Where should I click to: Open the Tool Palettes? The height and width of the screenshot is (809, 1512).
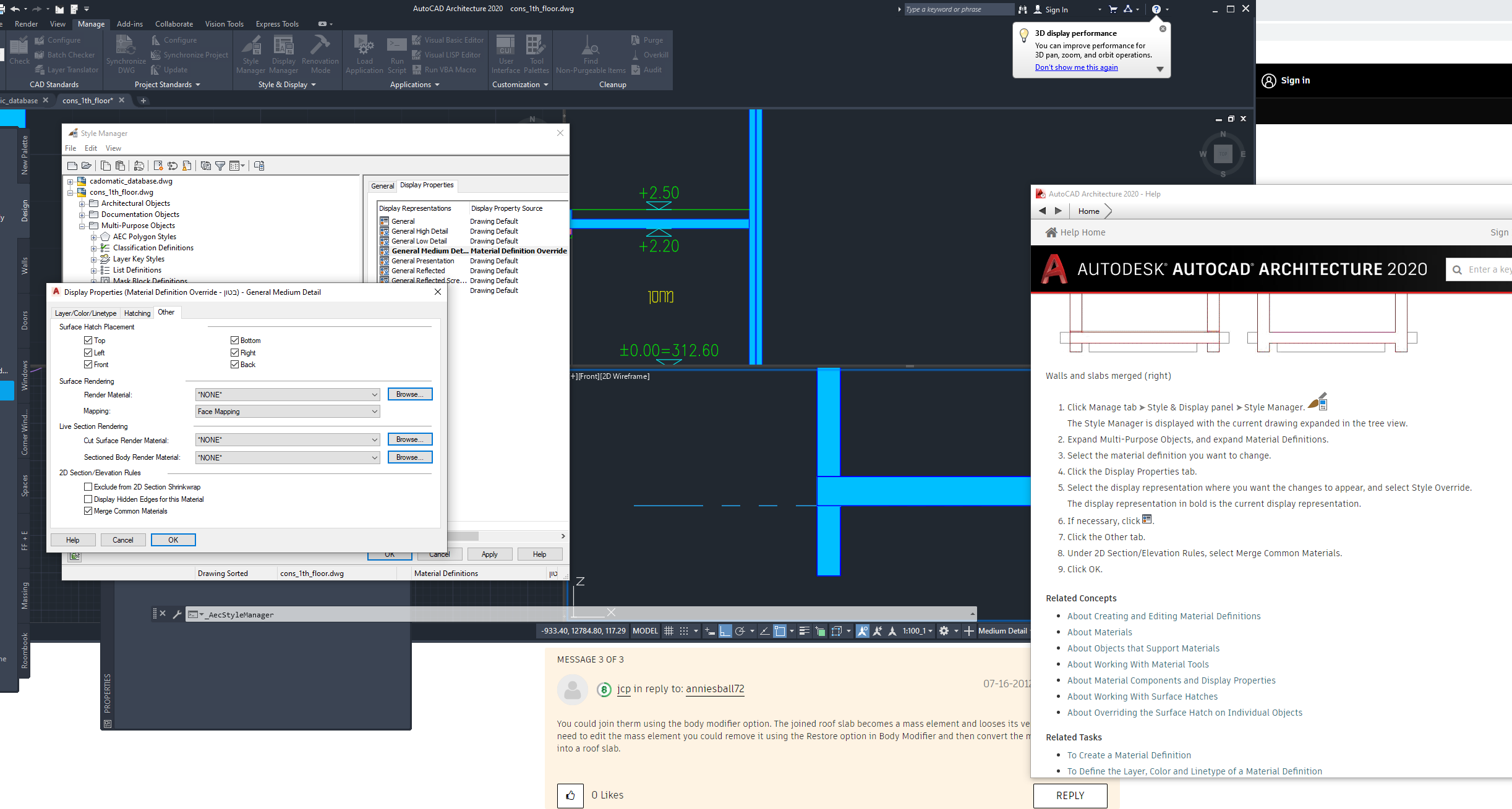tap(536, 54)
